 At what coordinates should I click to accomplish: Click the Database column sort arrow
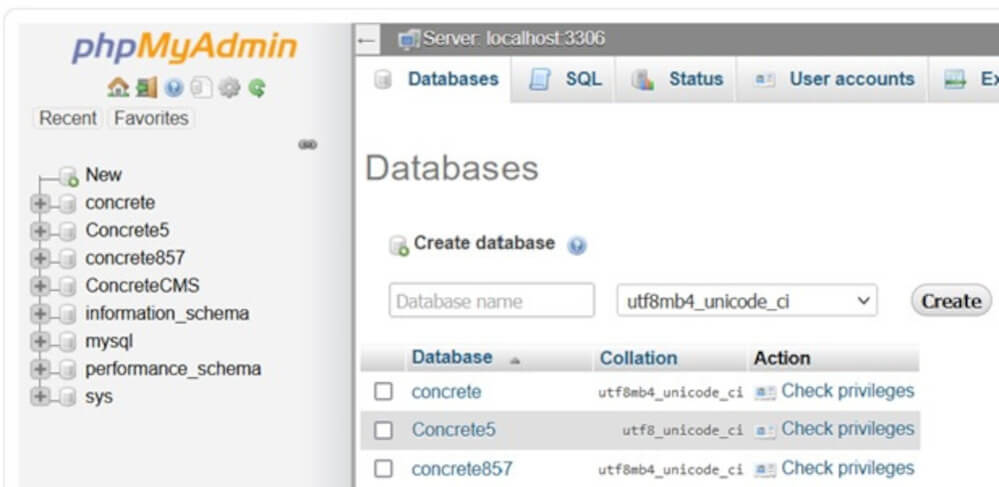click(x=515, y=360)
